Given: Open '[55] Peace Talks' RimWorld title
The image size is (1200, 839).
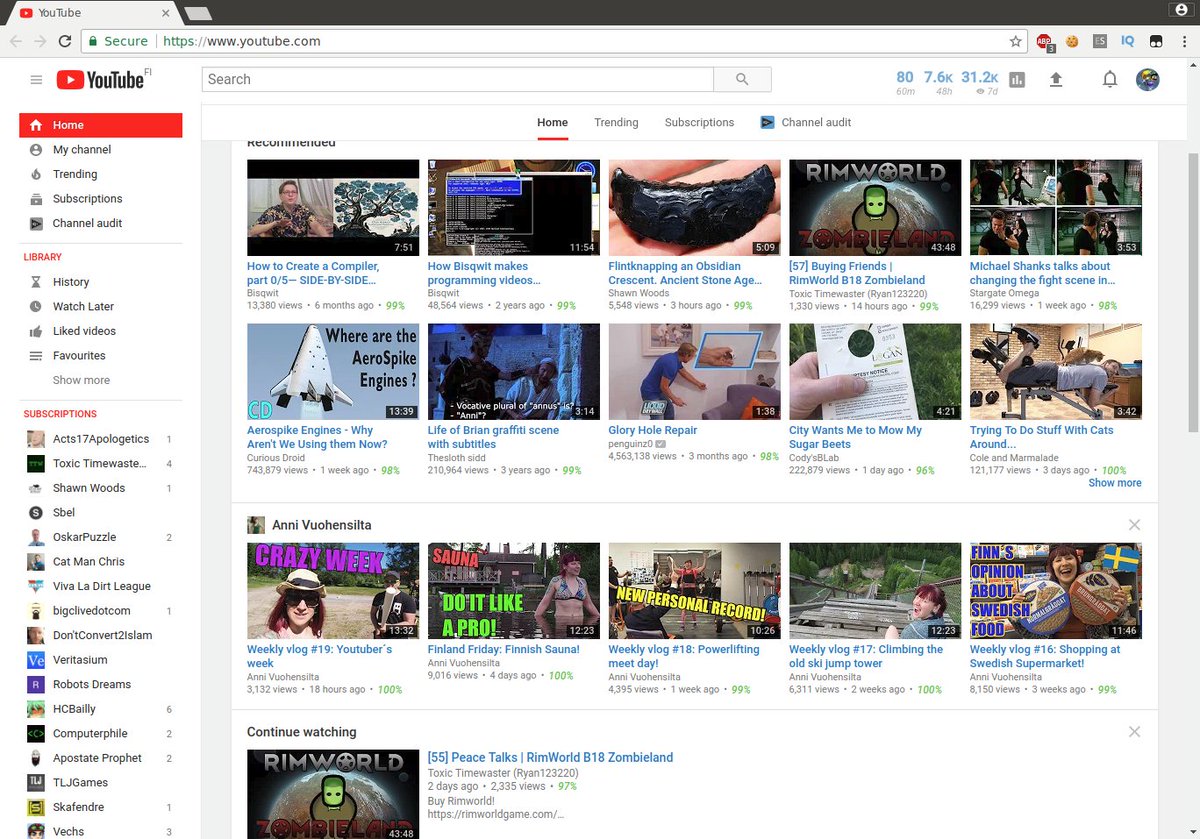Looking at the screenshot, I should coord(550,758).
